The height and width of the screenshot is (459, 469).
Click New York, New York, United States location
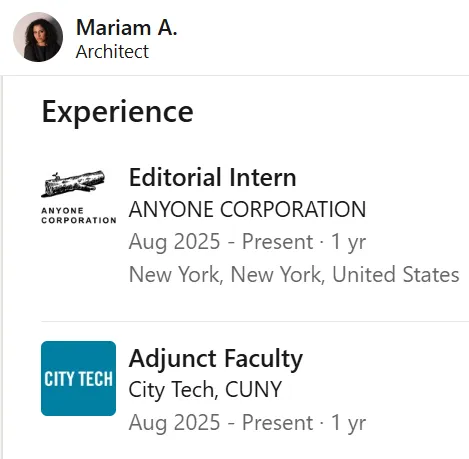(x=294, y=274)
